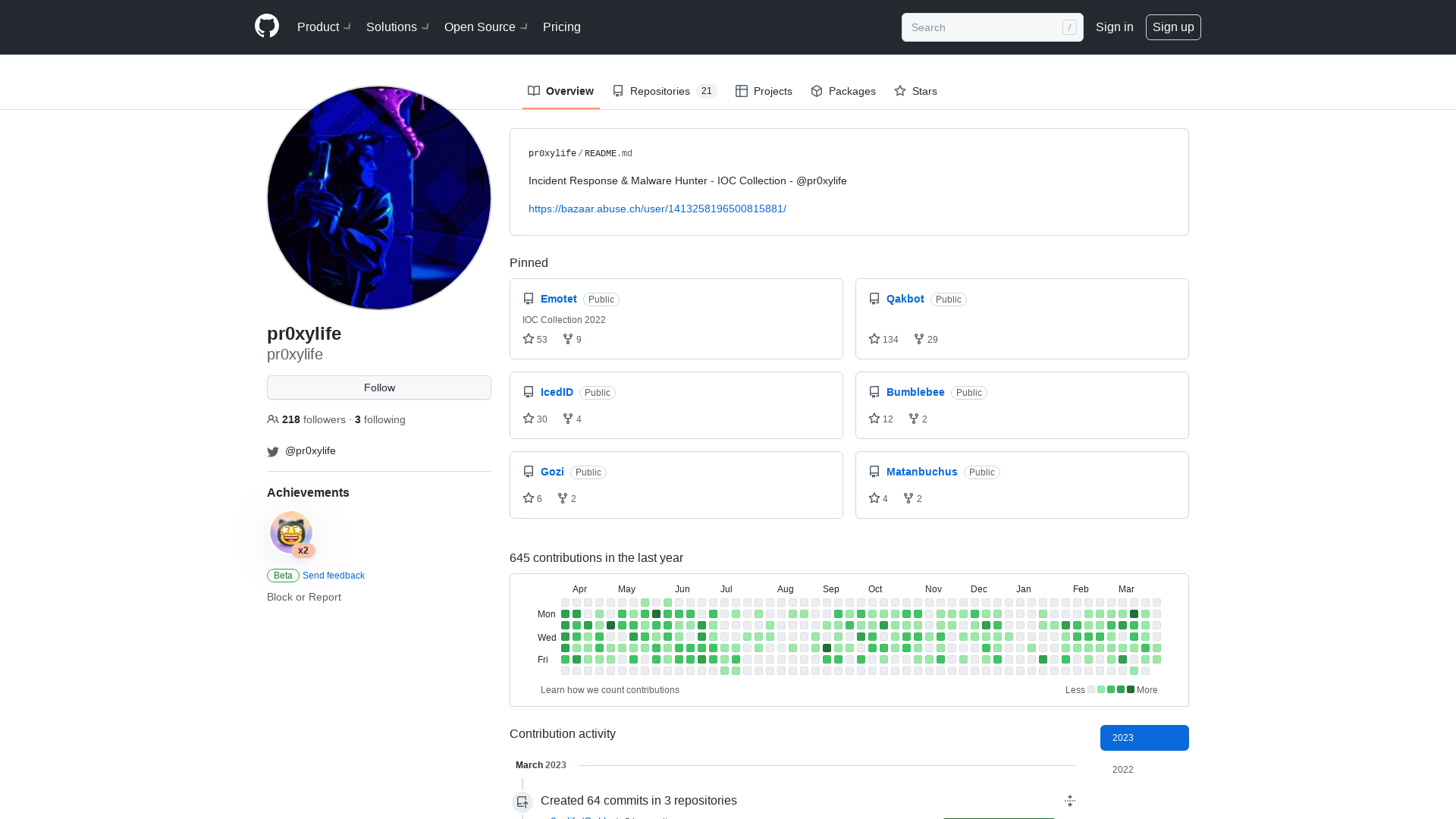Click the darkest green legend swatch
The image size is (1456, 819).
[1131, 689]
